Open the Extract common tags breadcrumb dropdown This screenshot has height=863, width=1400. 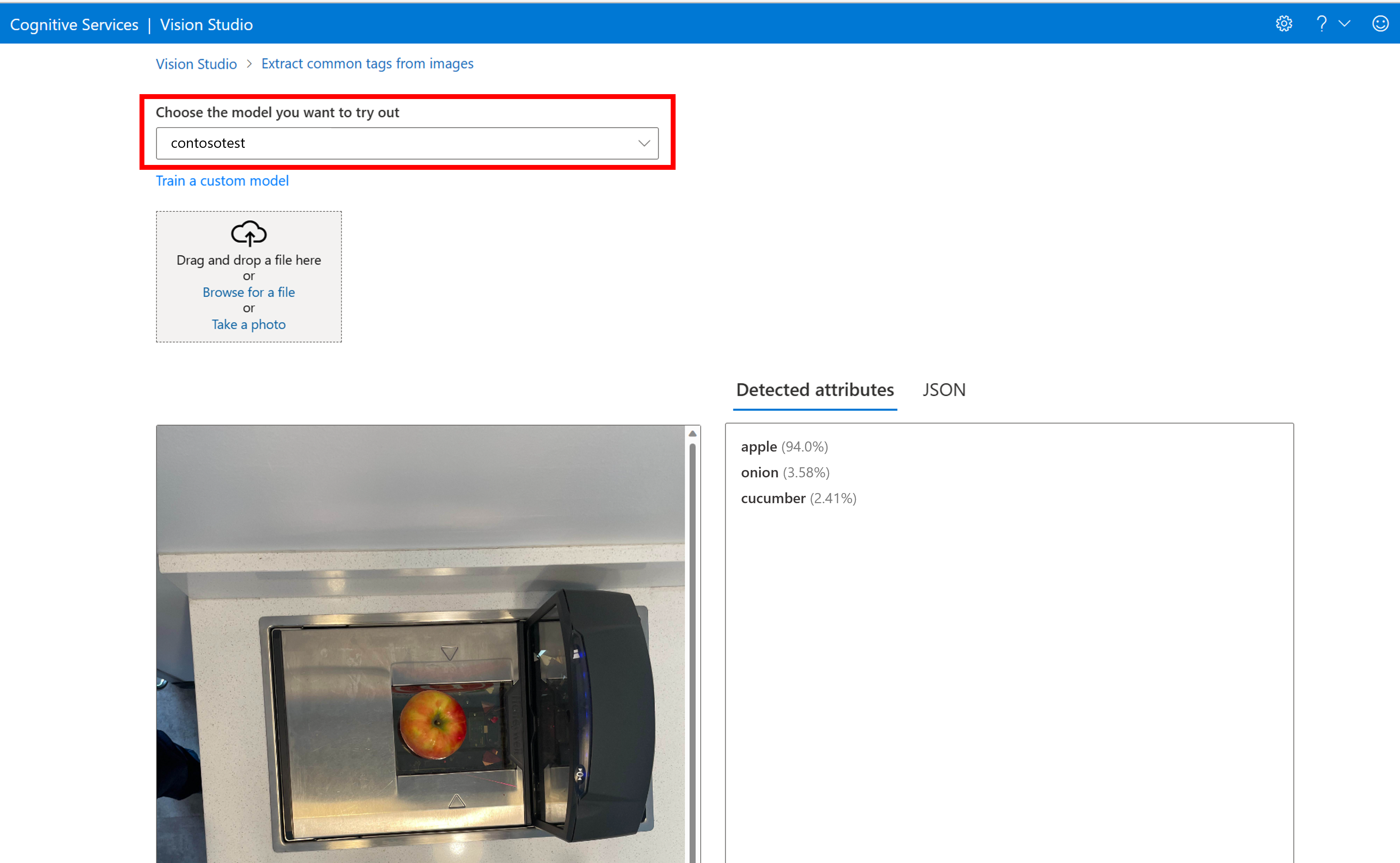tap(366, 63)
